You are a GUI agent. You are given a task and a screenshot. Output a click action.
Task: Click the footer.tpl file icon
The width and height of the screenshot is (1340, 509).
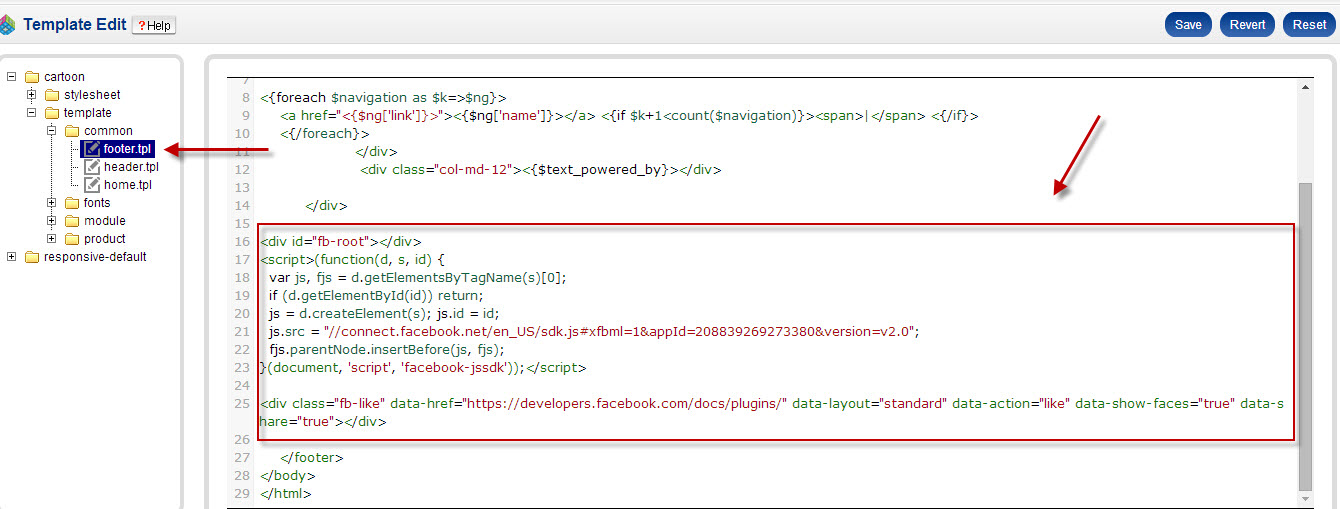tap(92, 149)
